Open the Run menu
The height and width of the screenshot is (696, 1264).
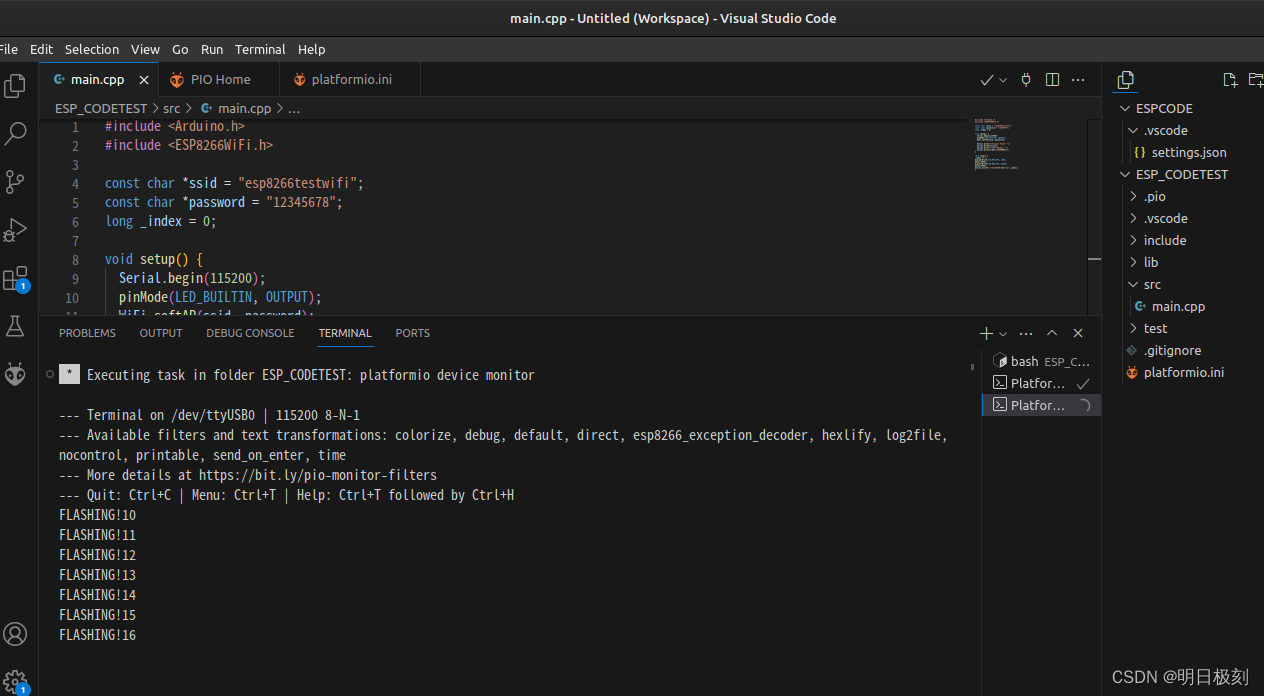(x=212, y=49)
